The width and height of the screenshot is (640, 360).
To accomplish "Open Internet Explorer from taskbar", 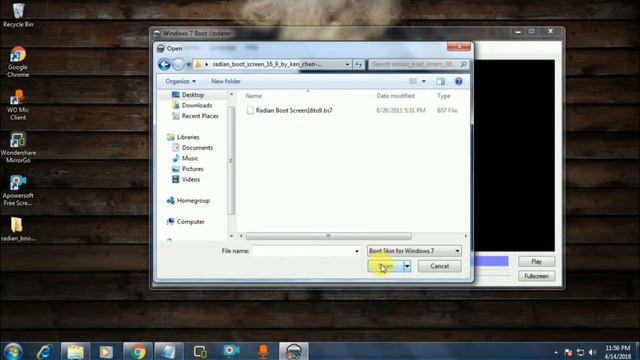I will coord(44,351).
